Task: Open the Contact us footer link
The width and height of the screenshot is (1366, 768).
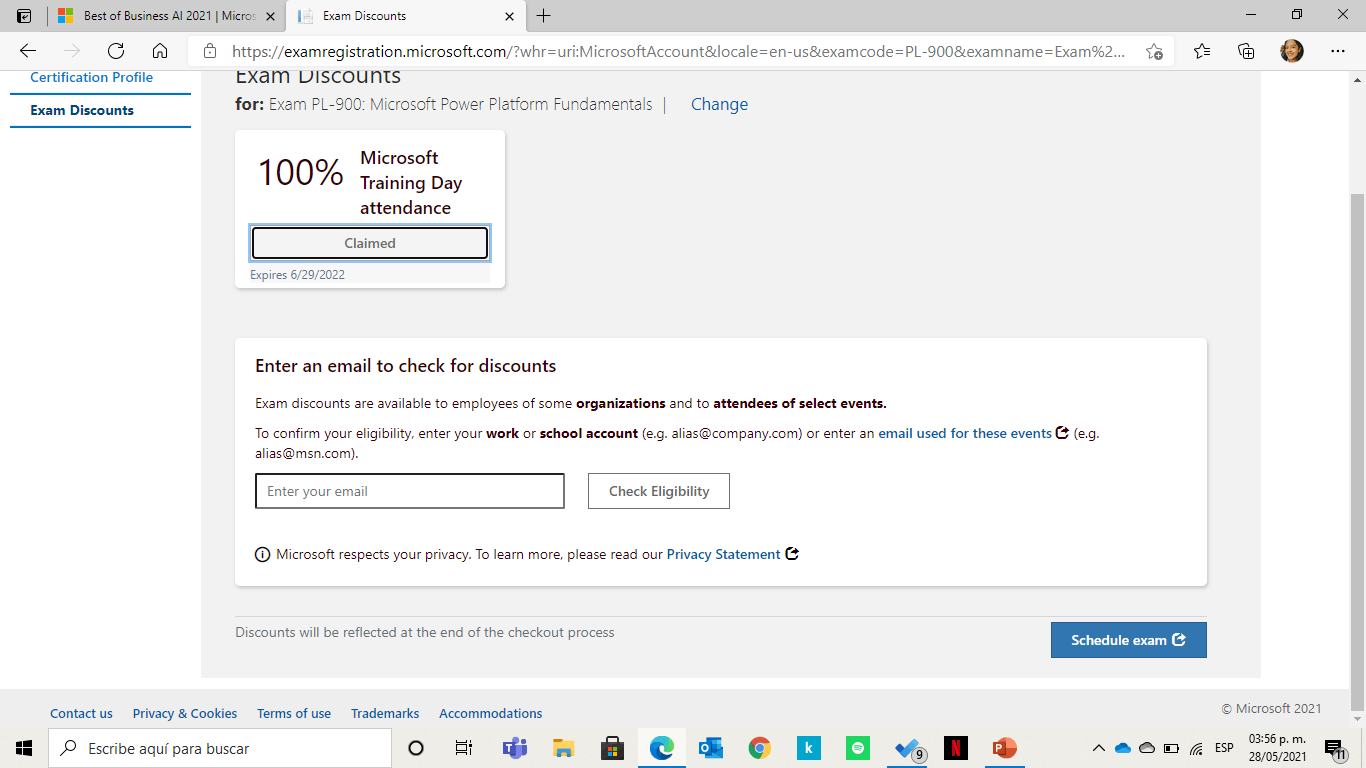Action: (x=81, y=713)
